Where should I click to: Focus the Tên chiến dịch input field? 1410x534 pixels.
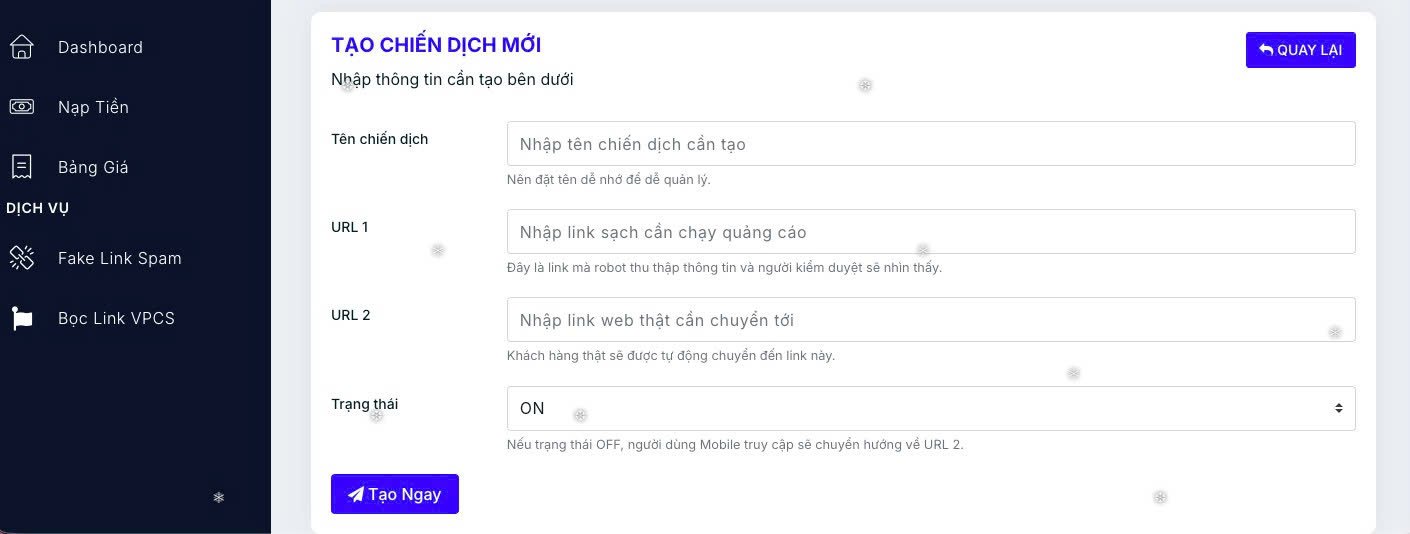click(x=930, y=144)
